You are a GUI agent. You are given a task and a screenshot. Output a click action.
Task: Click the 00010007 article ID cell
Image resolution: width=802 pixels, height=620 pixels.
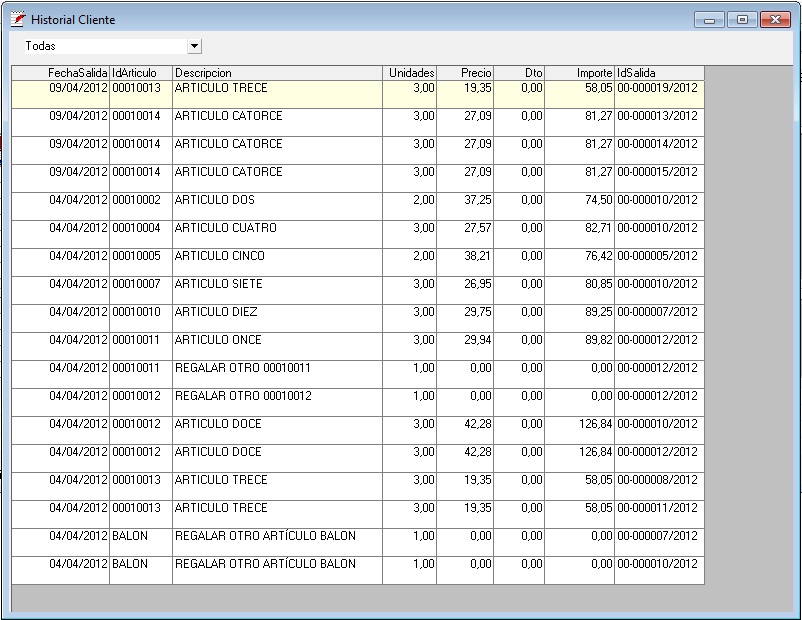(x=141, y=290)
